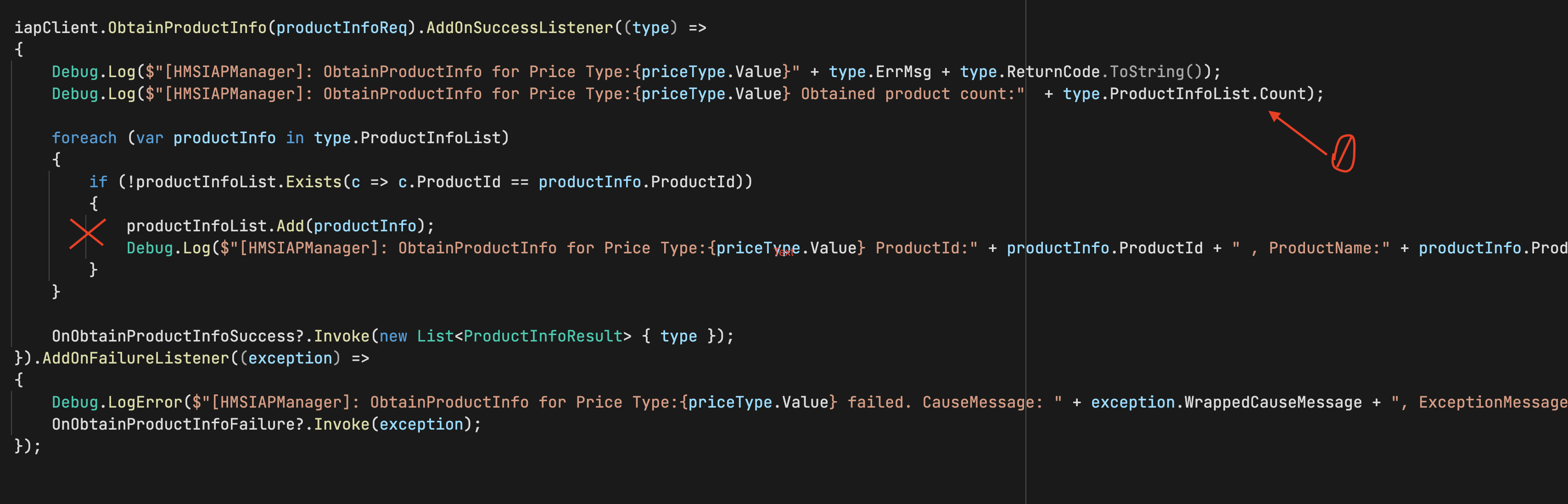Image resolution: width=1568 pixels, height=504 pixels.
Task: Click the AddOnSuccessListener identifier
Action: point(521,27)
